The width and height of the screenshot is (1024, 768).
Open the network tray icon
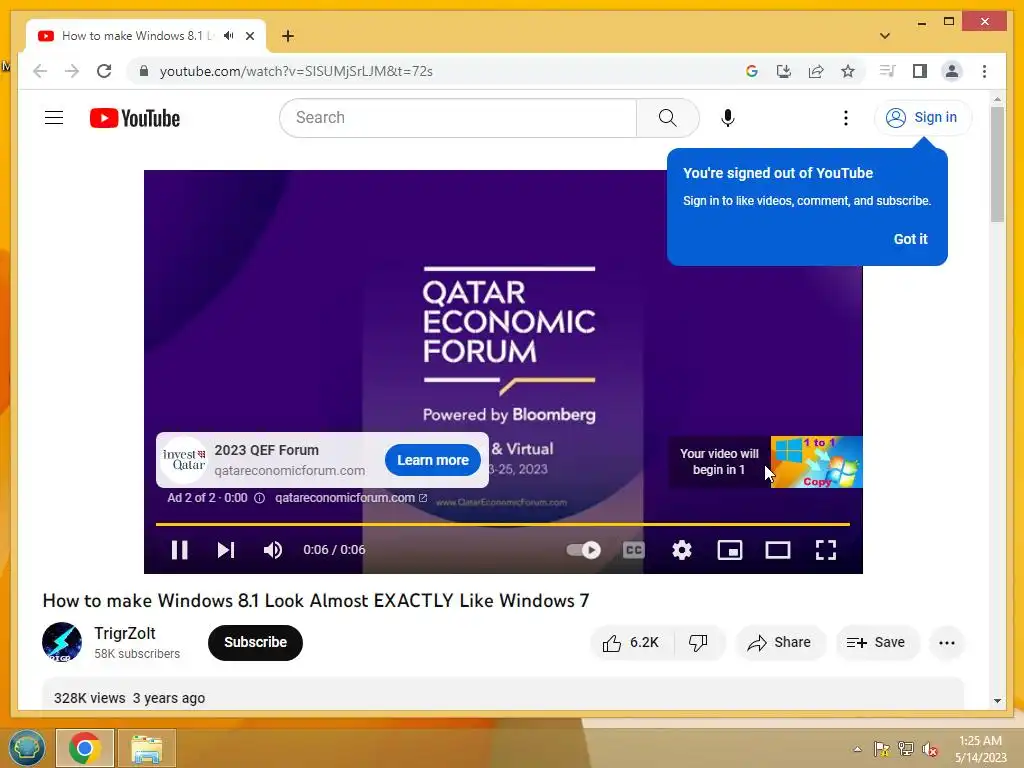pos(905,749)
